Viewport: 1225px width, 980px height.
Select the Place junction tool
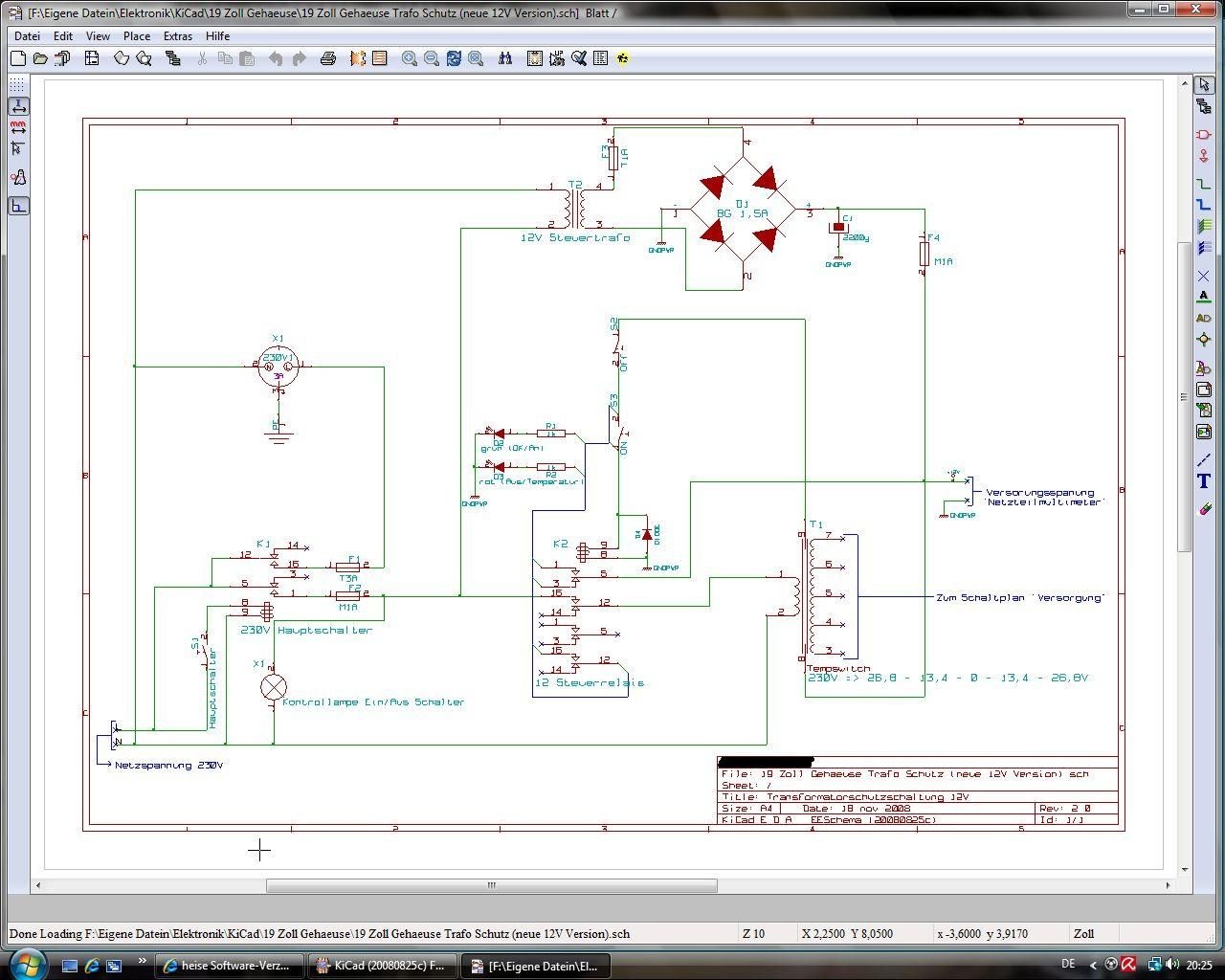tap(1204, 340)
